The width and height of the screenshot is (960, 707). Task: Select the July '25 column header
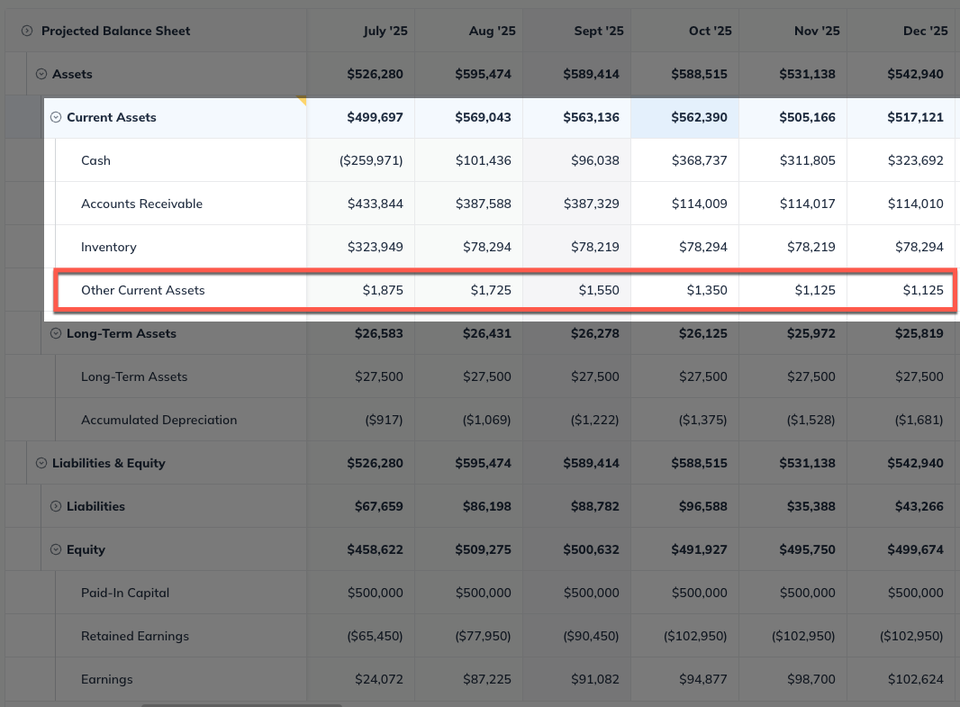[x=385, y=31]
